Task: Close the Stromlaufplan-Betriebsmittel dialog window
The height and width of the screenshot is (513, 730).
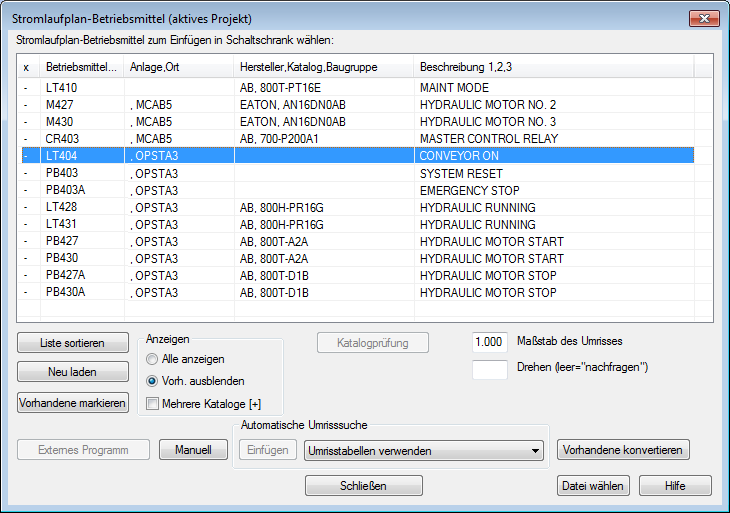Action: click(x=704, y=19)
